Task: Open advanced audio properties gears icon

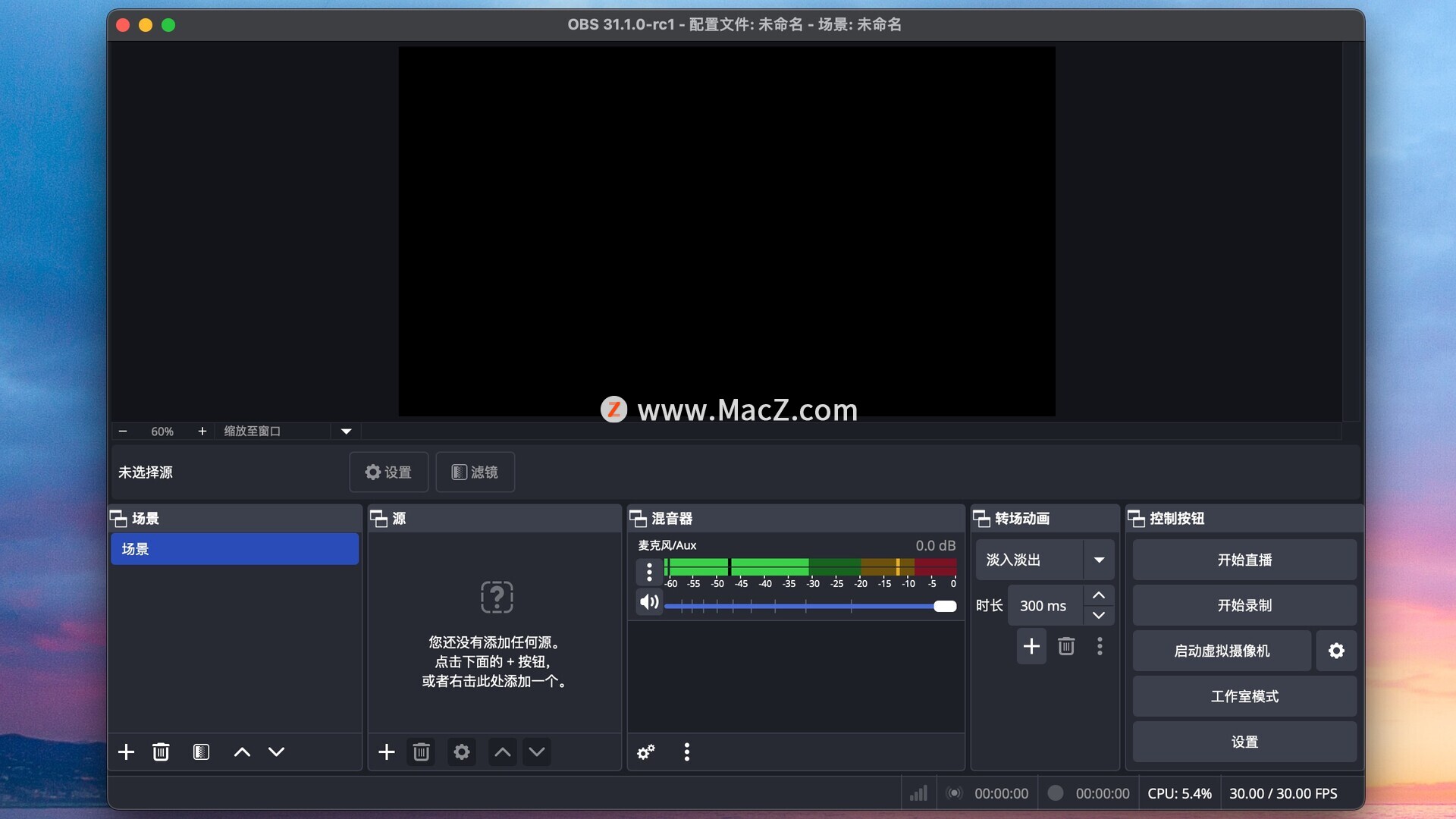Action: tap(646, 752)
